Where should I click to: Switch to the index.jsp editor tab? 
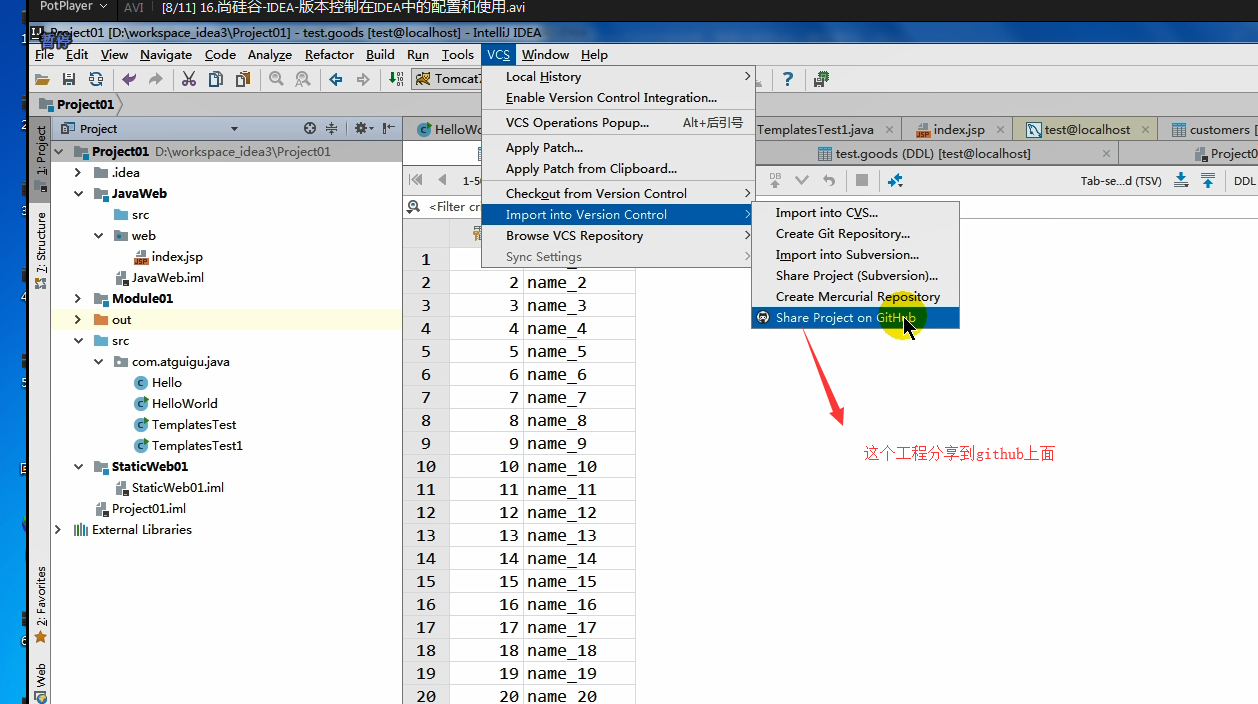coord(958,130)
